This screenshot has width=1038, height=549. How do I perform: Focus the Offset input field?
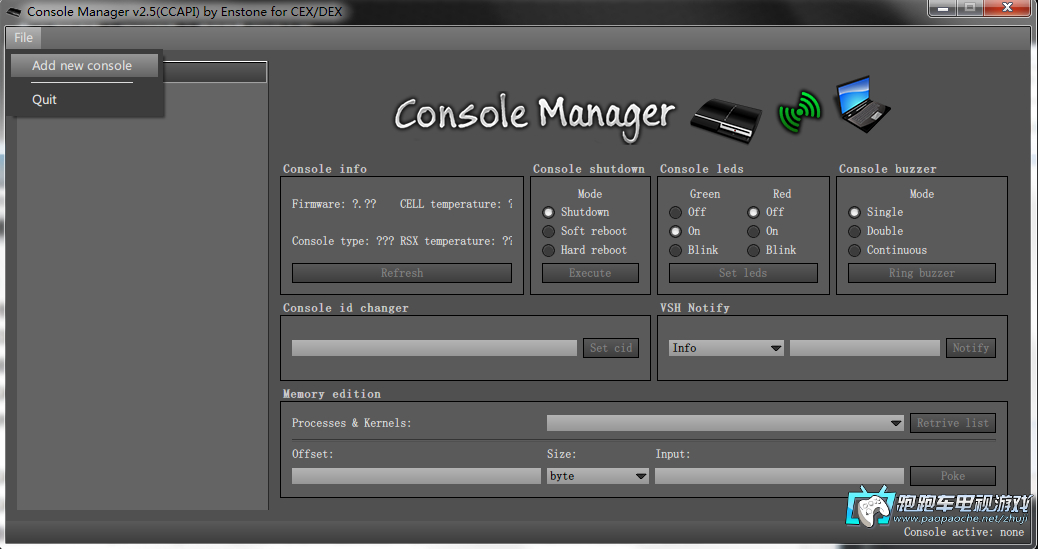pyautogui.click(x=416, y=475)
